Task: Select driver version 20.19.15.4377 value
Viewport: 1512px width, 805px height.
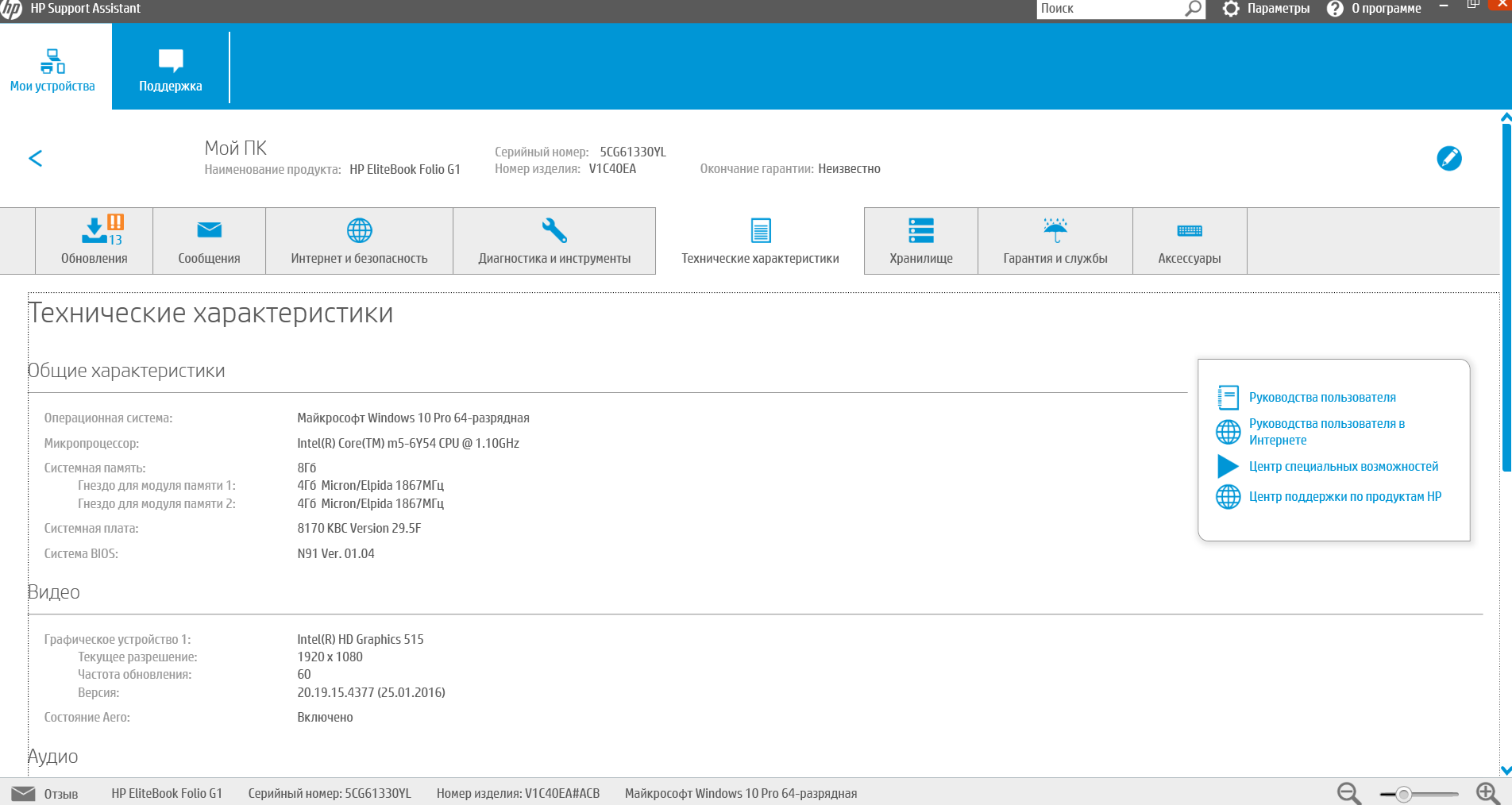Action: [371, 692]
